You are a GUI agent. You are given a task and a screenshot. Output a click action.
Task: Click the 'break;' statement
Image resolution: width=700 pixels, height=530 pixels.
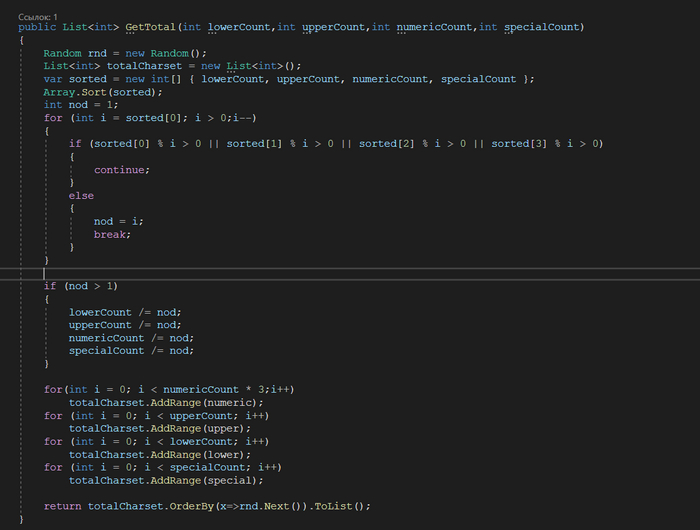(114, 234)
